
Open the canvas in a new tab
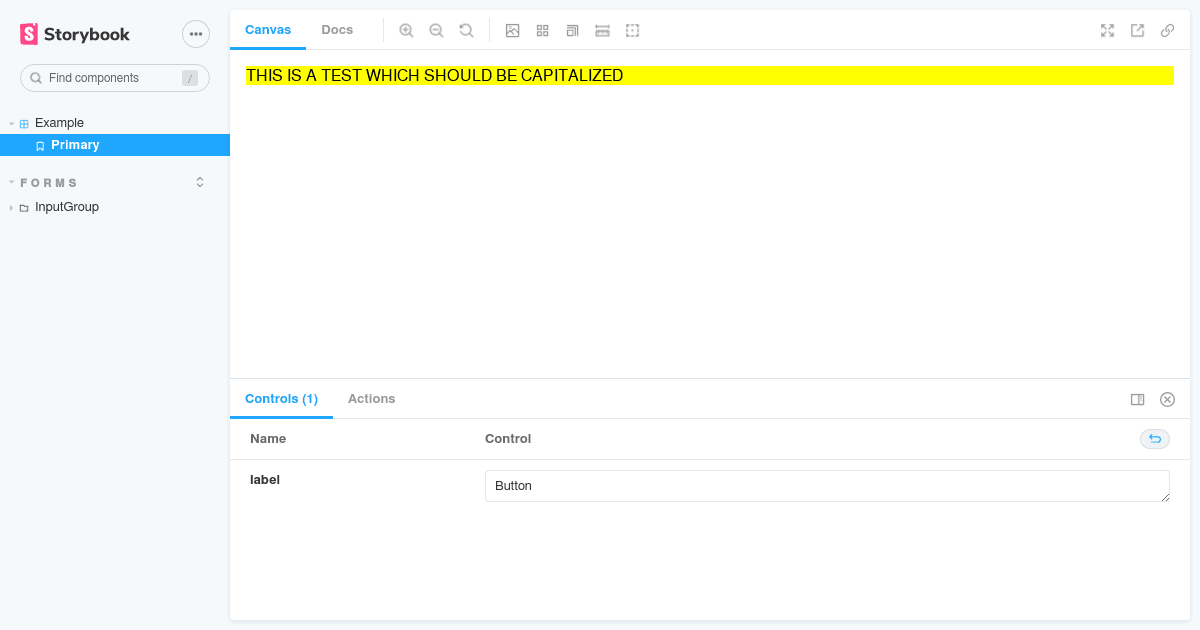[x=1137, y=30]
